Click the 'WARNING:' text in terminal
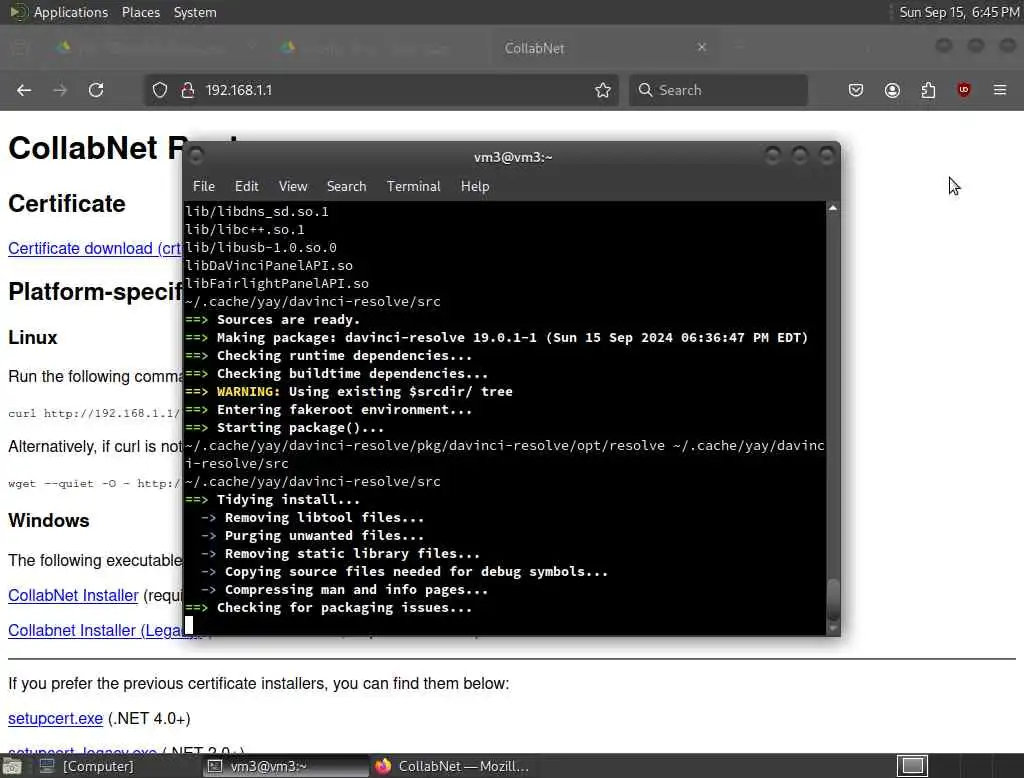The height and width of the screenshot is (778, 1024). click(x=248, y=391)
